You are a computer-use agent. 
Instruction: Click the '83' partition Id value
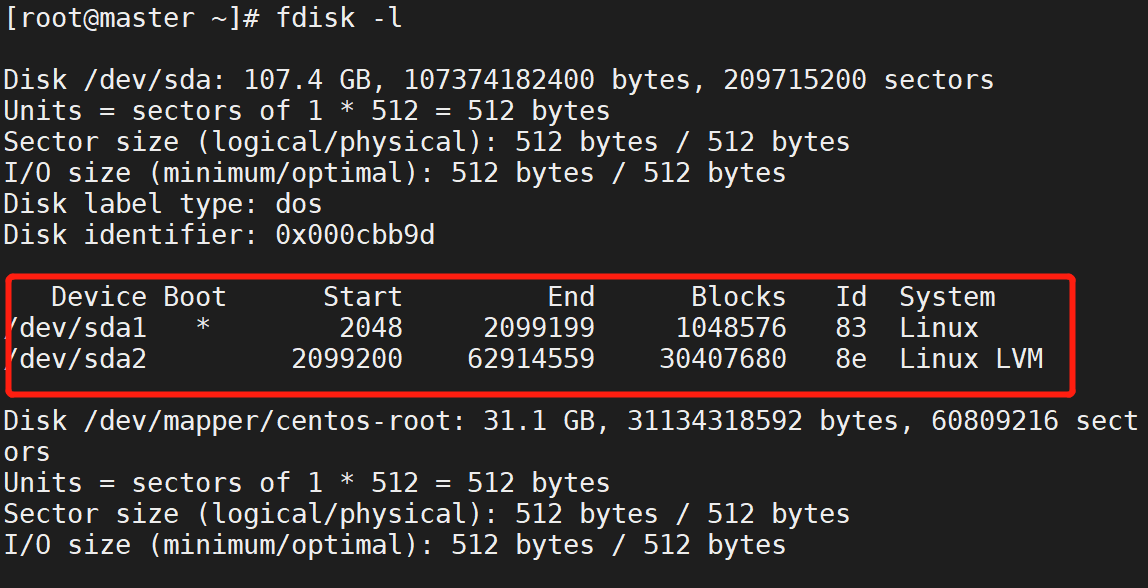pyautogui.click(x=851, y=328)
